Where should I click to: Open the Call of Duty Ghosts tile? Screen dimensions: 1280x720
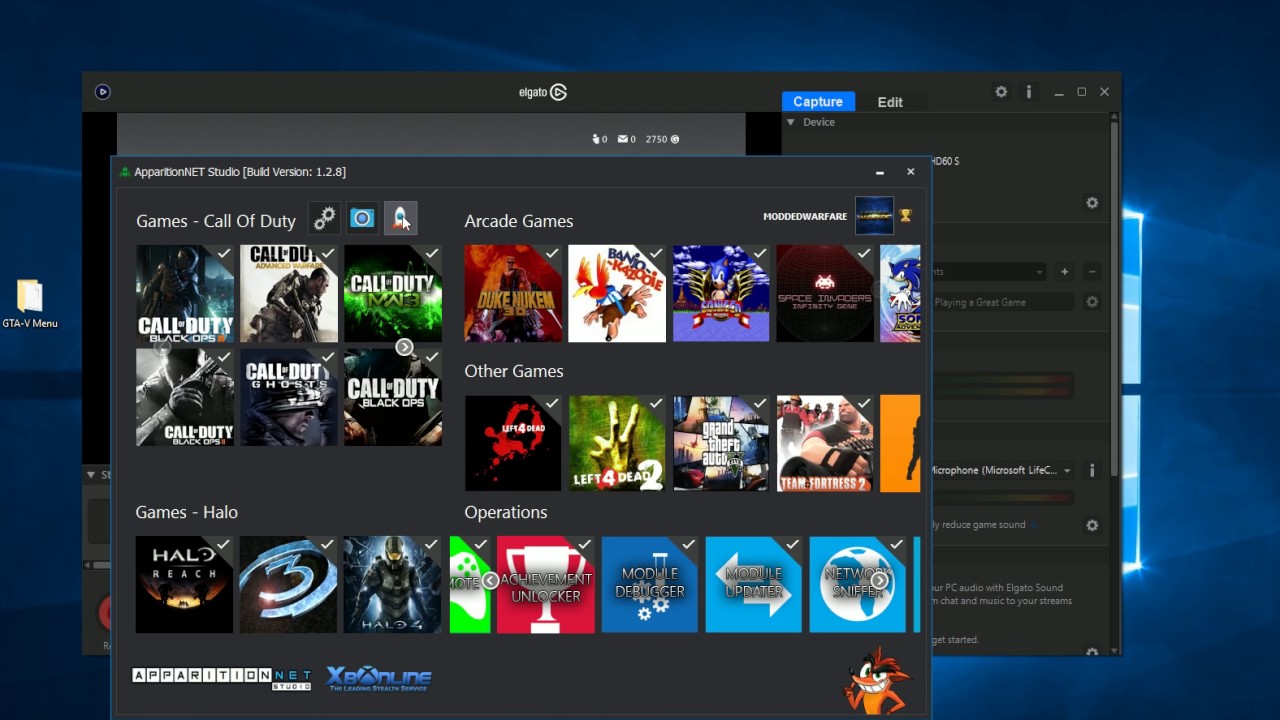pyautogui.click(x=289, y=397)
